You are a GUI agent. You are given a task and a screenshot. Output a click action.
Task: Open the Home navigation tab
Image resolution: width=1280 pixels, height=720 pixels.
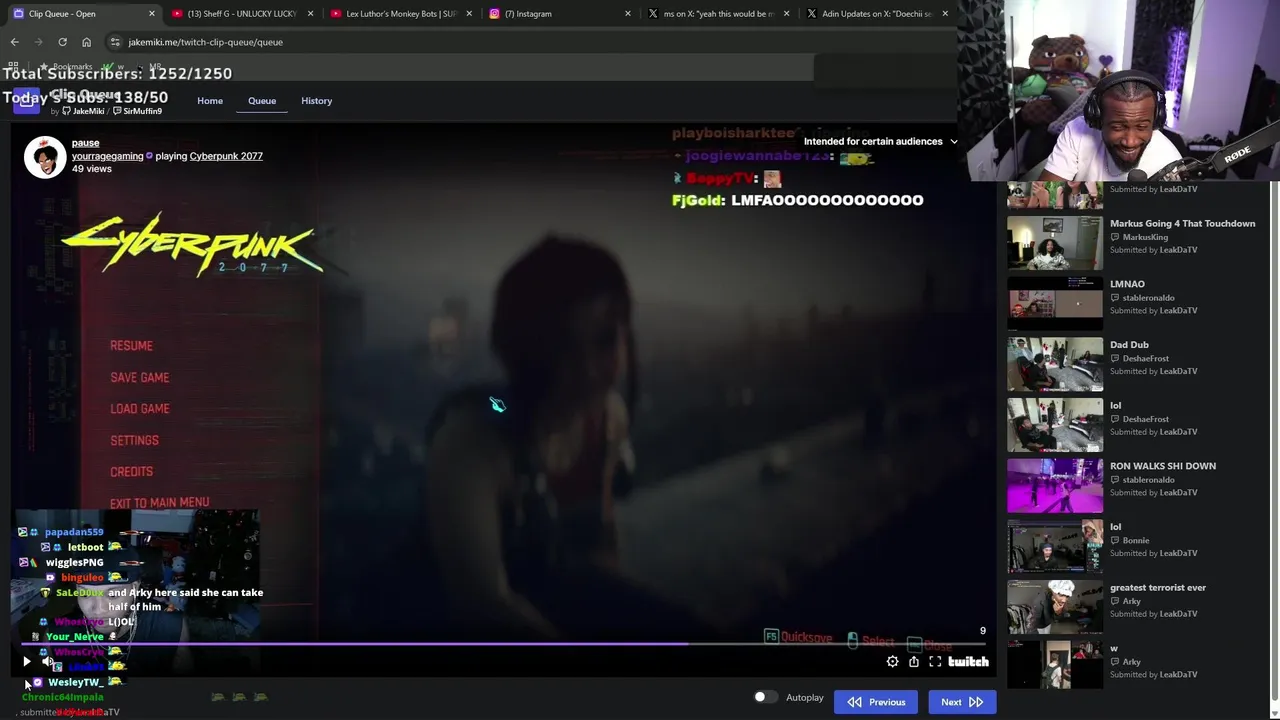pos(210,101)
